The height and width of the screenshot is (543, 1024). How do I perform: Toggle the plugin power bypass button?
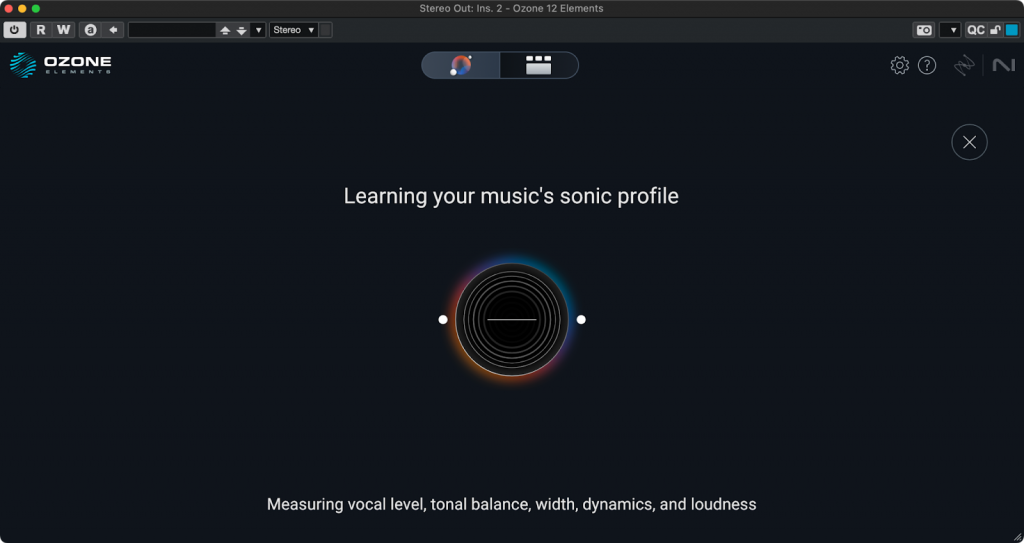pos(15,30)
